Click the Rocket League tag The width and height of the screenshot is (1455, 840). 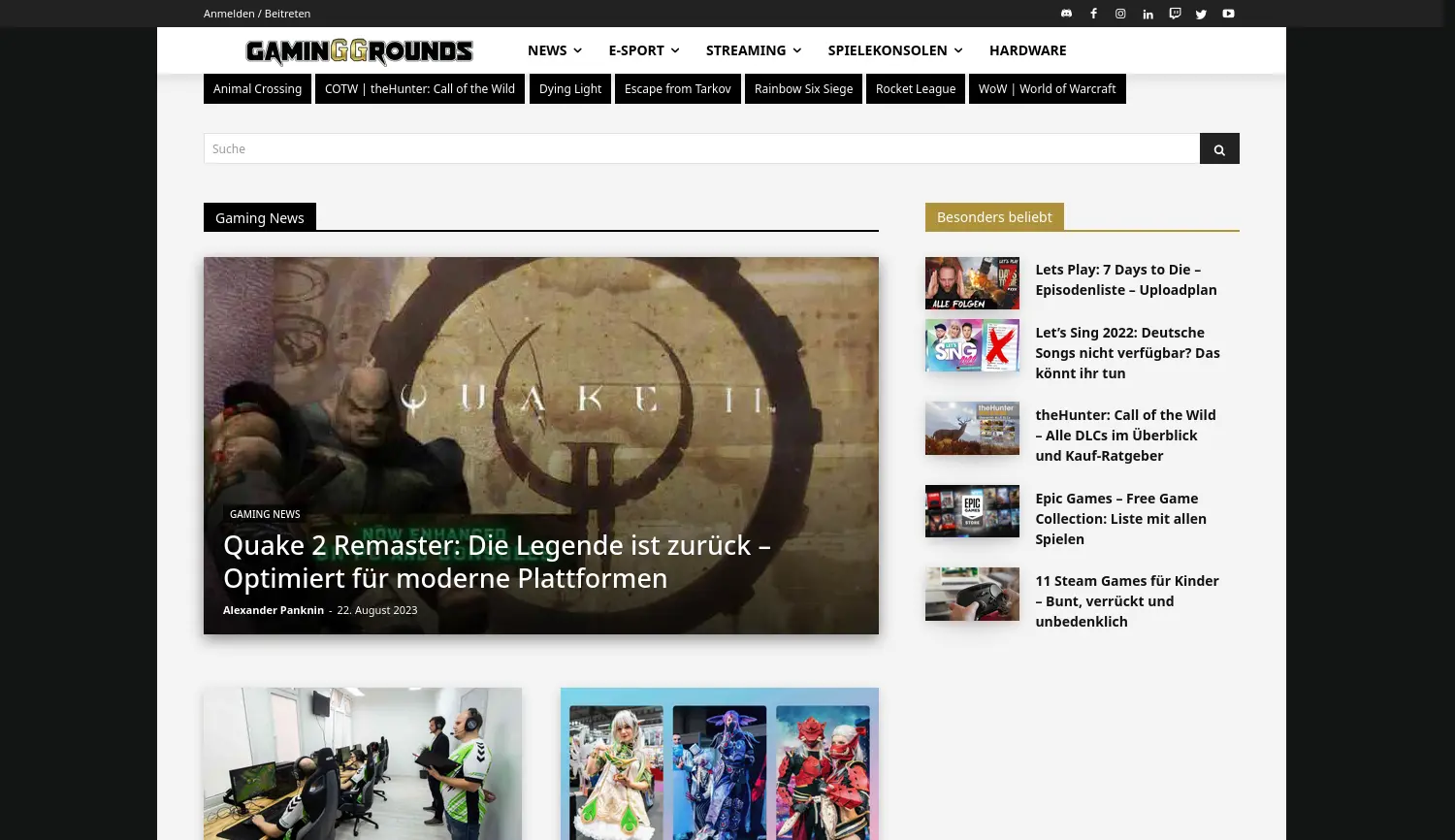(915, 88)
